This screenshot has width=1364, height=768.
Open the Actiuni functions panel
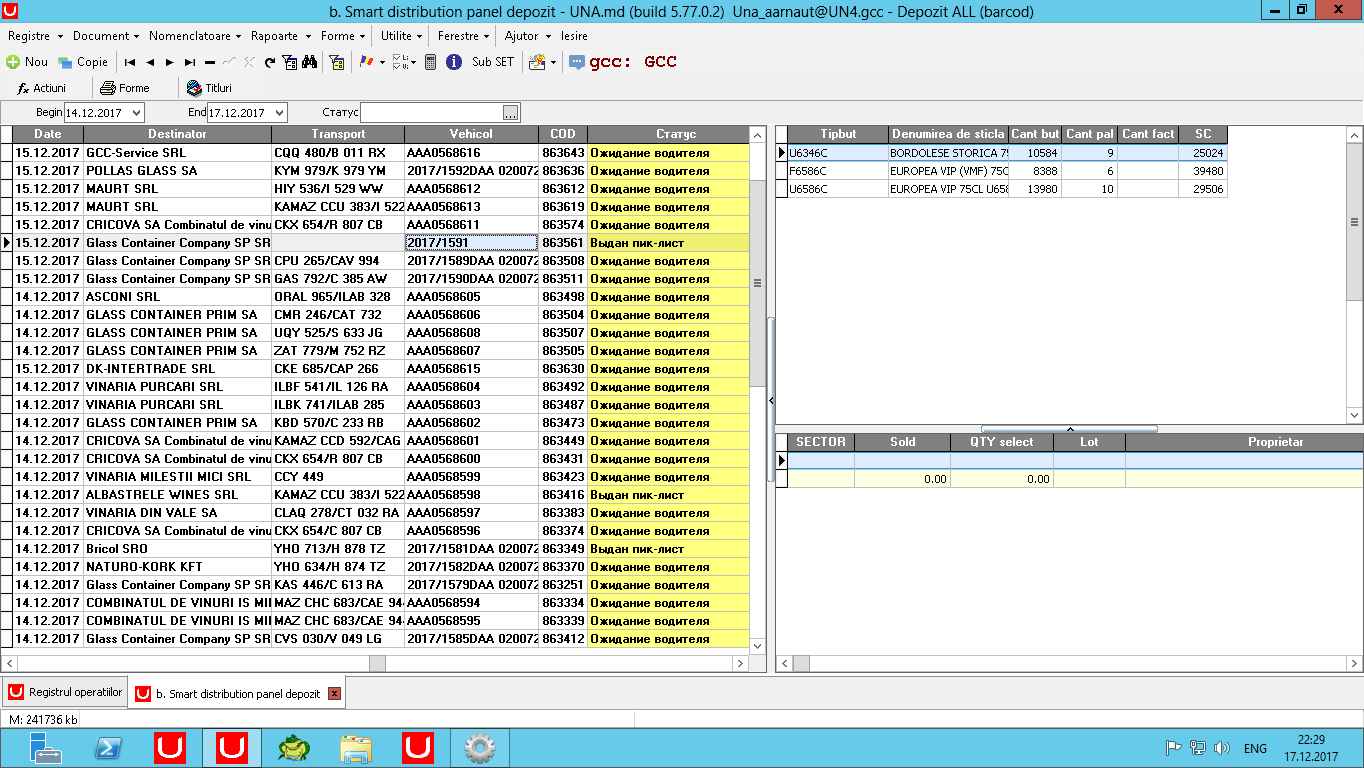(x=41, y=88)
